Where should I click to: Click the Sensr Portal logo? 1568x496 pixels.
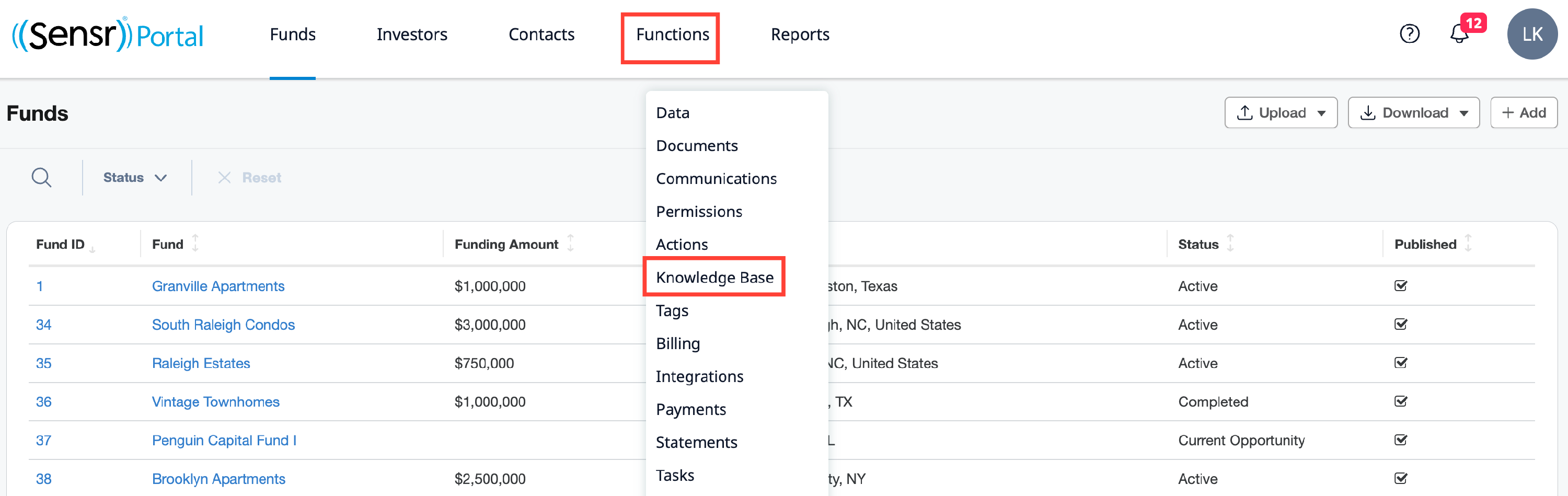pos(108,34)
